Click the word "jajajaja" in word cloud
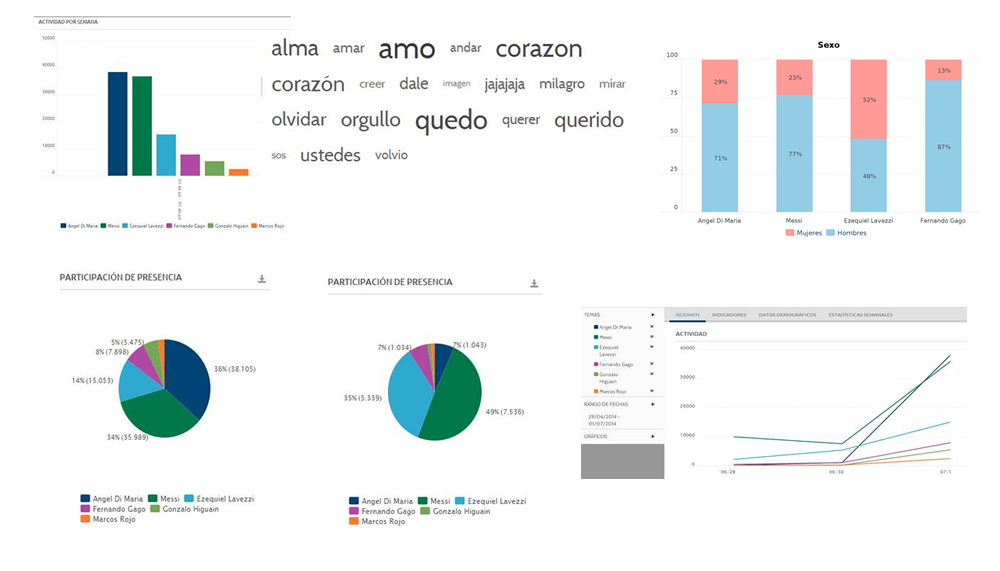 tap(504, 84)
